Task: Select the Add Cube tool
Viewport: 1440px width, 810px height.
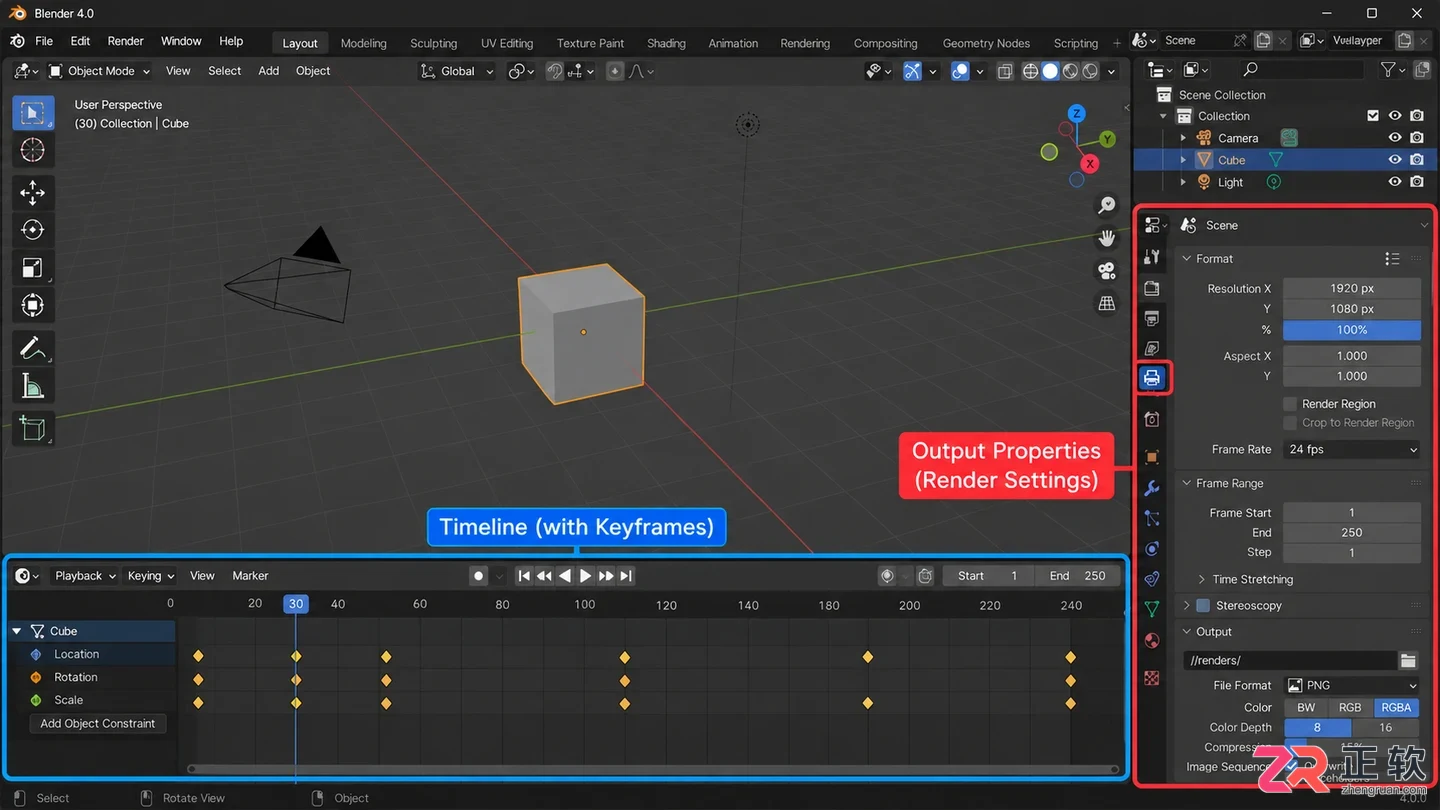Action: 32,429
